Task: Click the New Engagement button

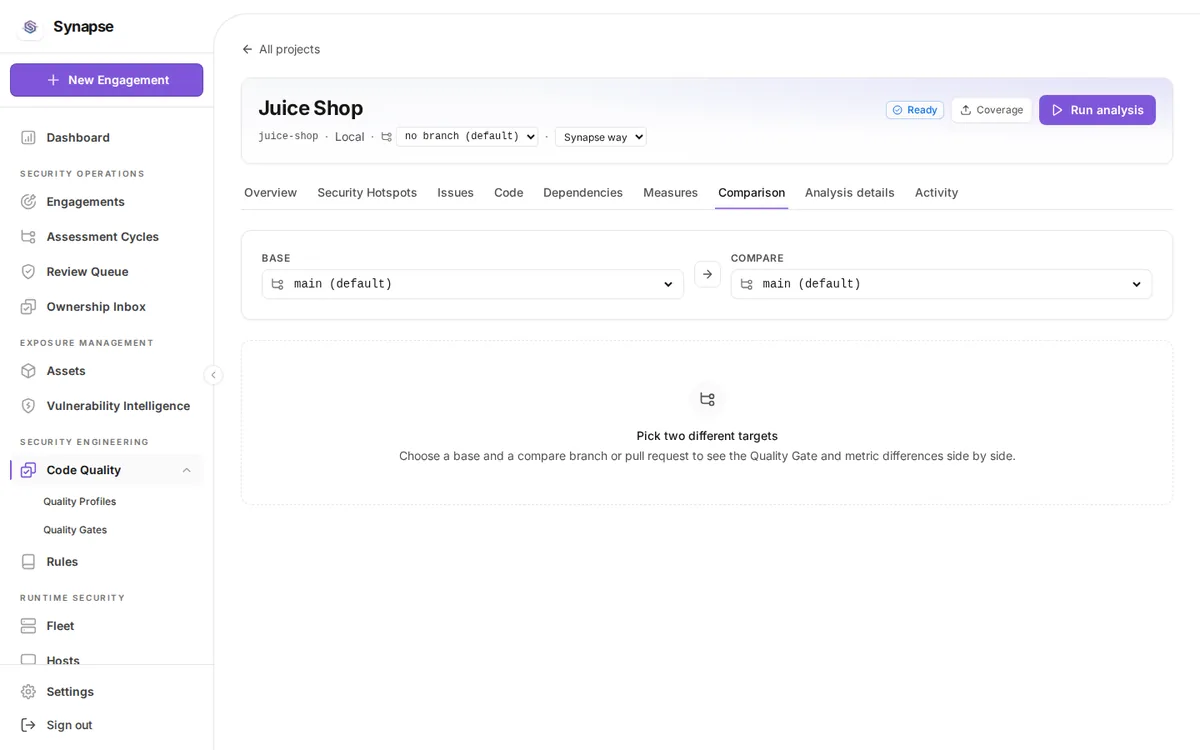Action: pyautogui.click(x=107, y=80)
